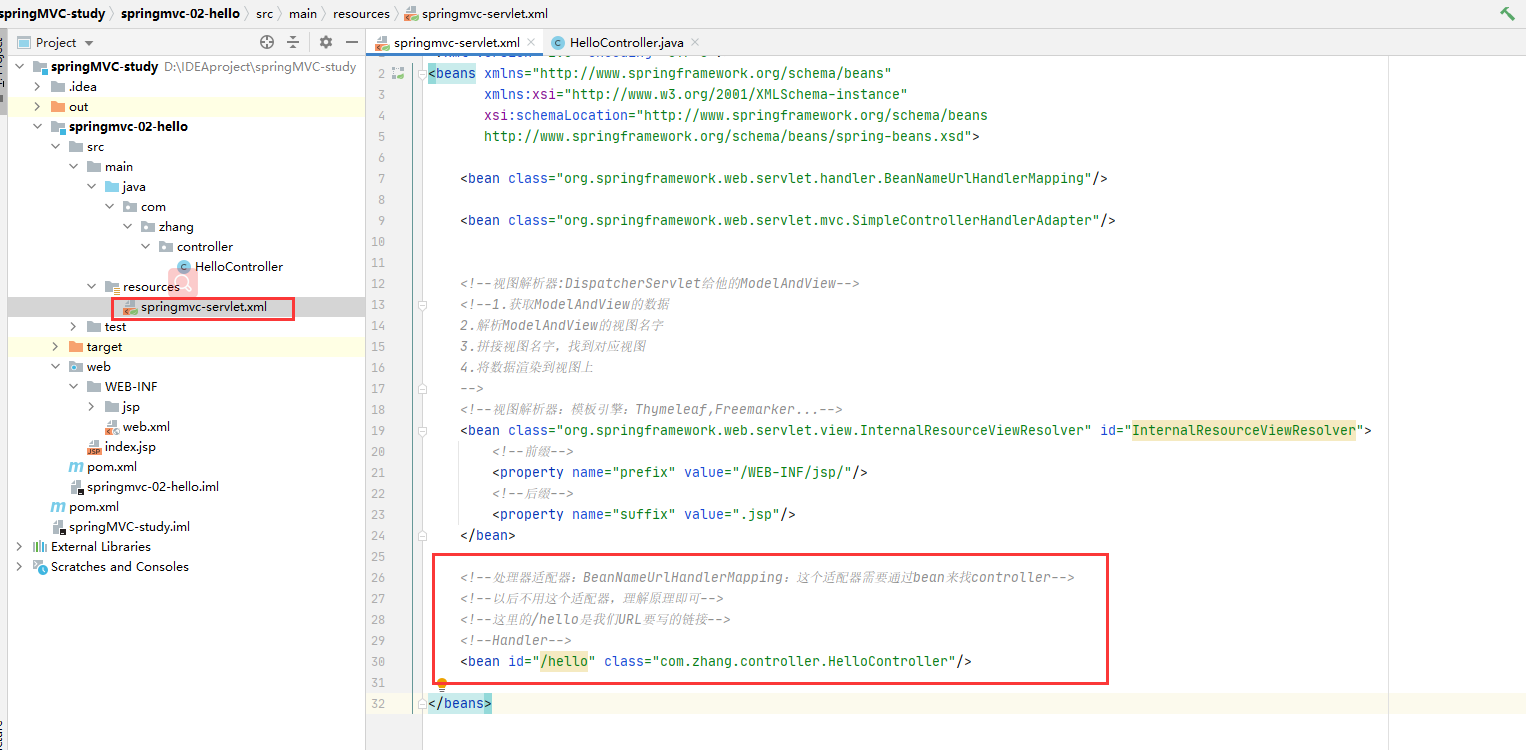Expand the External Libraries node

point(19,547)
